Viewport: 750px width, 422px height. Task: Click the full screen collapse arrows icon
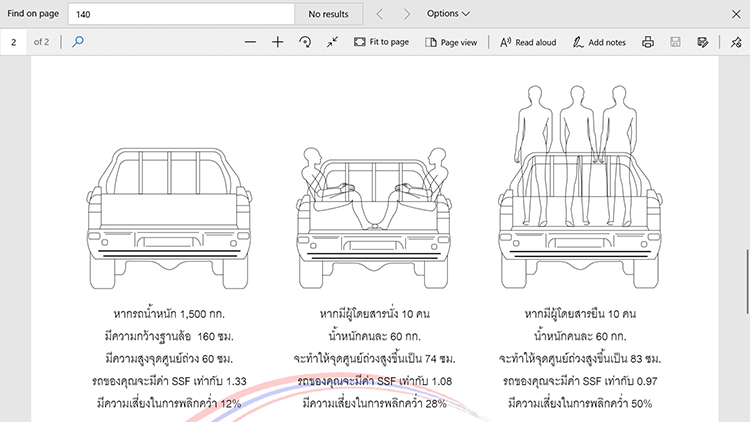pyautogui.click(x=332, y=42)
